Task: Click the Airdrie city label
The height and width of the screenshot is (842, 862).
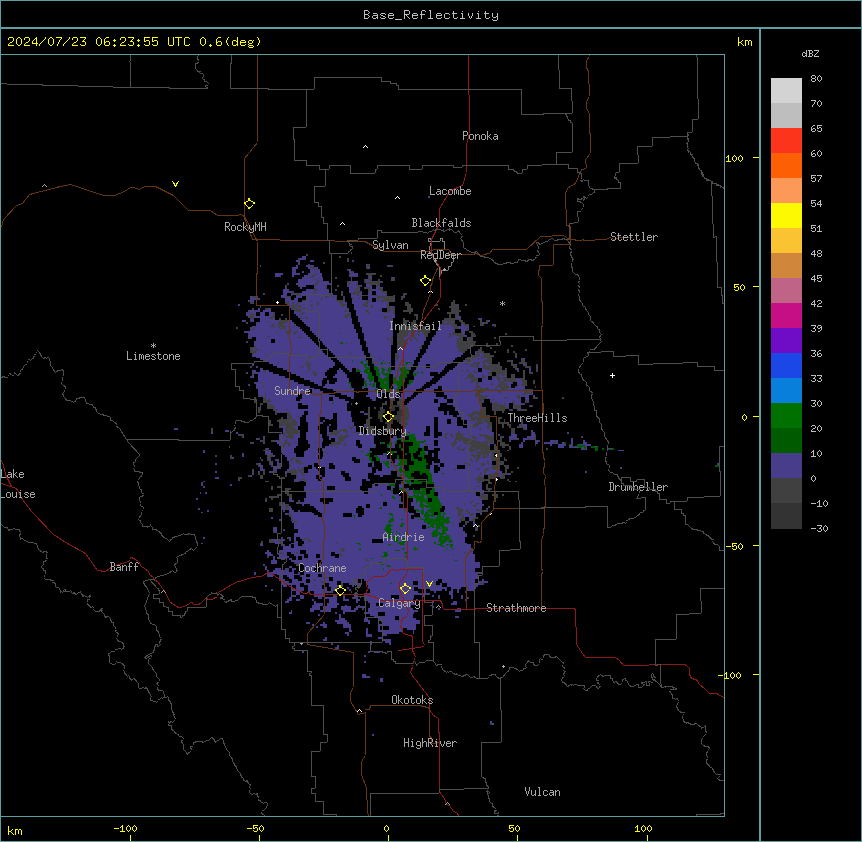Action: pyautogui.click(x=404, y=537)
